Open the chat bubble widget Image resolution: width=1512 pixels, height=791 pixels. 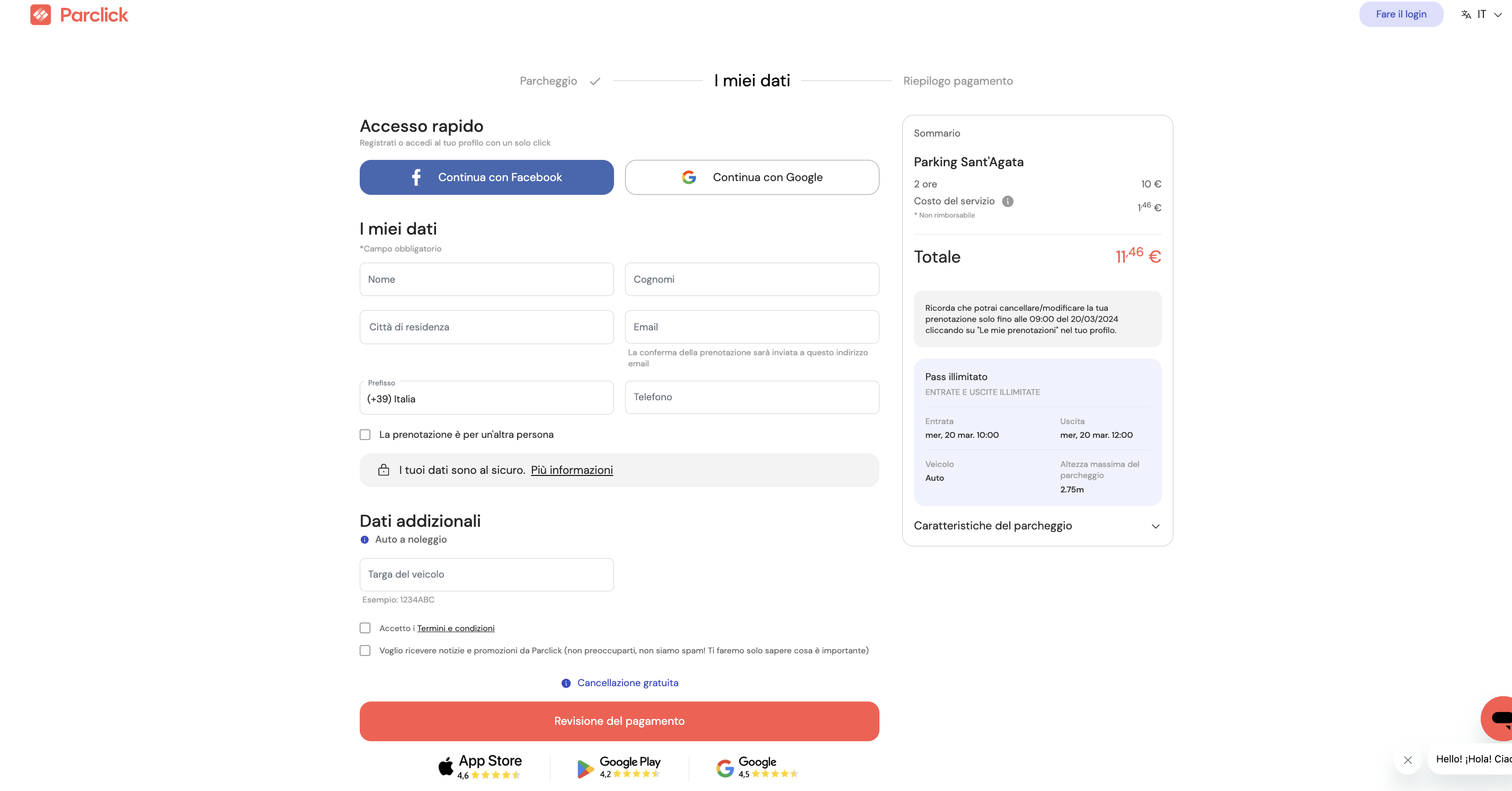click(x=1499, y=718)
